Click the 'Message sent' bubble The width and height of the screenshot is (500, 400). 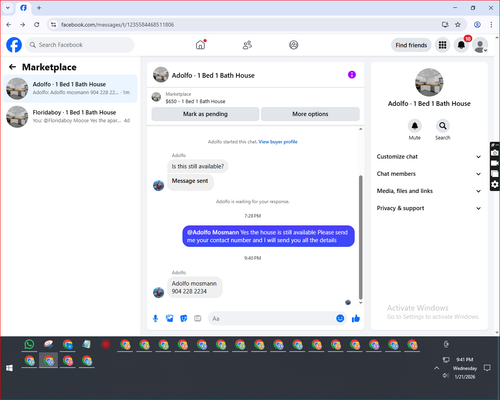coord(190,182)
